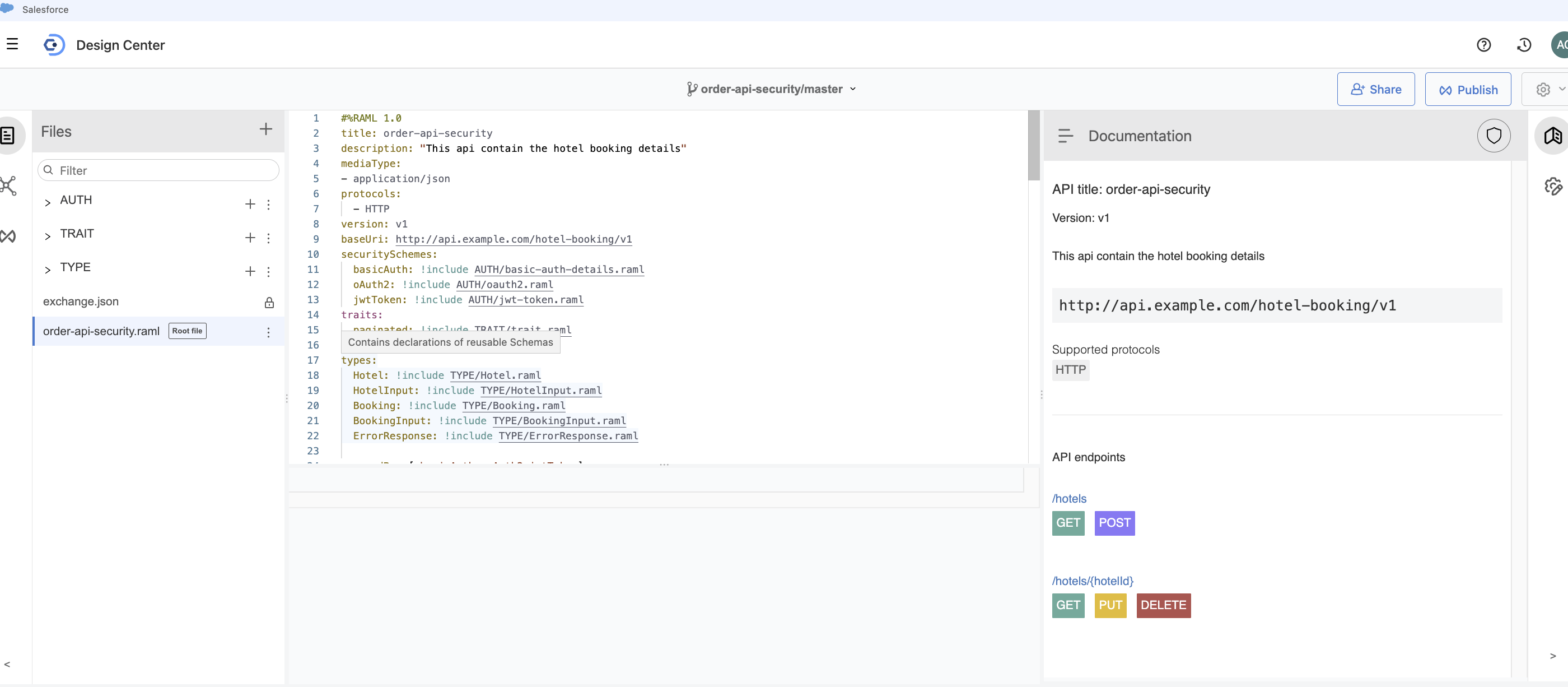Open the order-api-security.raml options menu

click(x=268, y=332)
